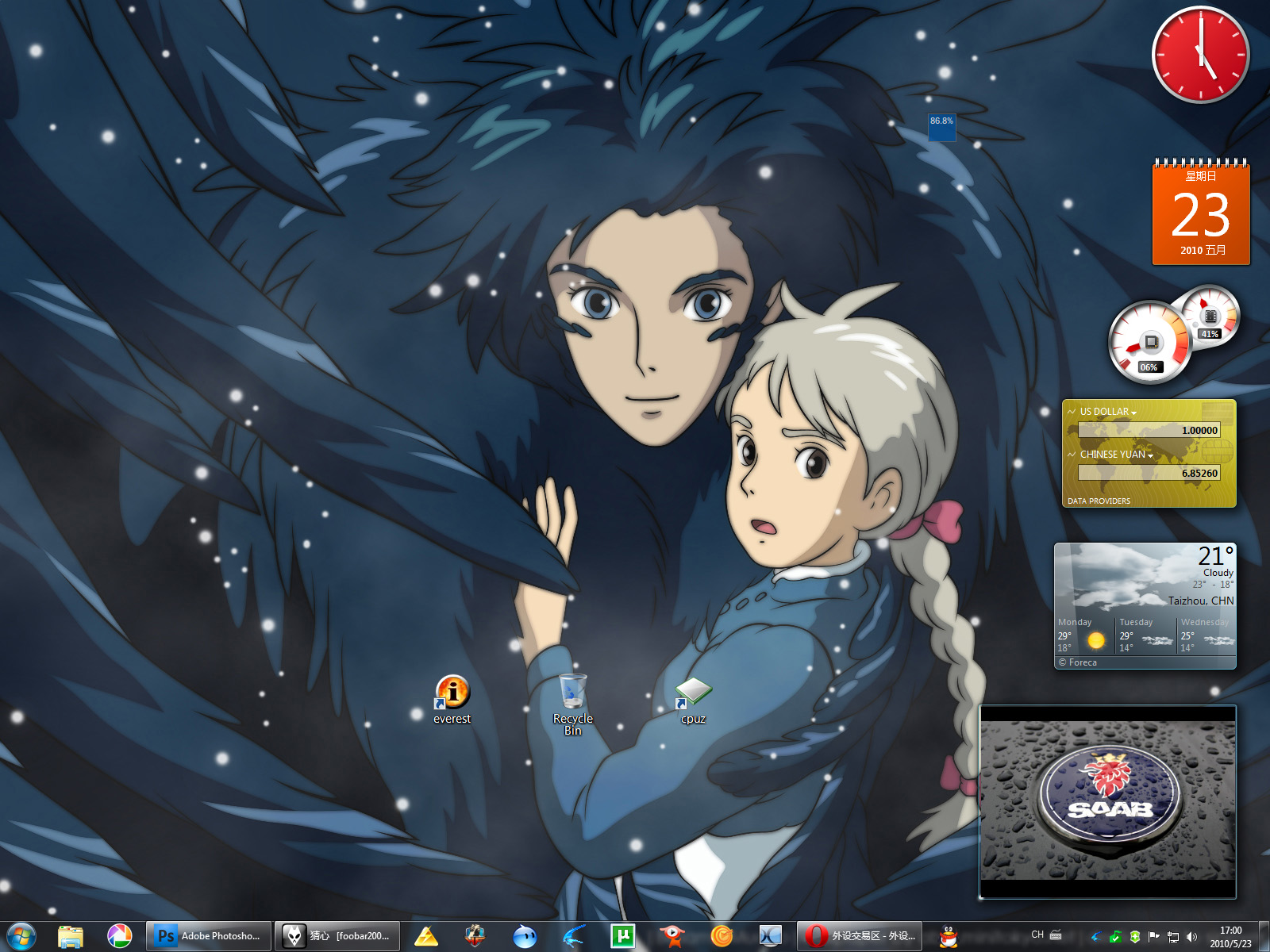The height and width of the screenshot is (952, 1270).
Task: Open the green music note tray icon
Action: pos(1115,937)
